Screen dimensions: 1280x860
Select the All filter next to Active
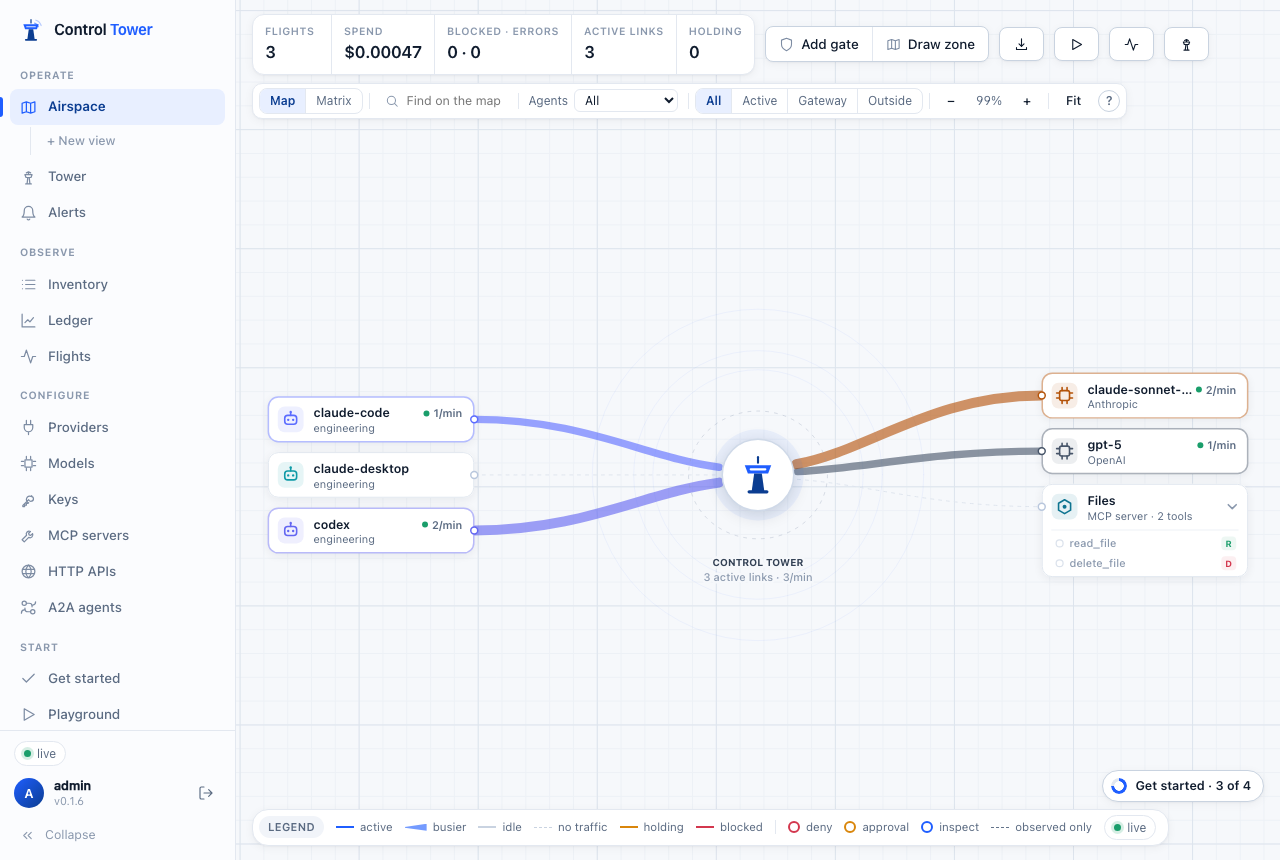(x=714, y=101)
